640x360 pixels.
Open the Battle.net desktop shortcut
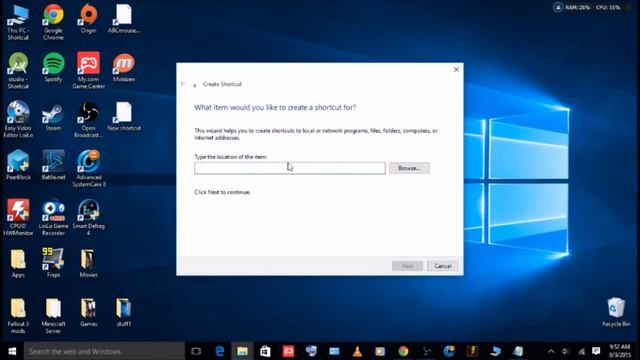[53, 165]
